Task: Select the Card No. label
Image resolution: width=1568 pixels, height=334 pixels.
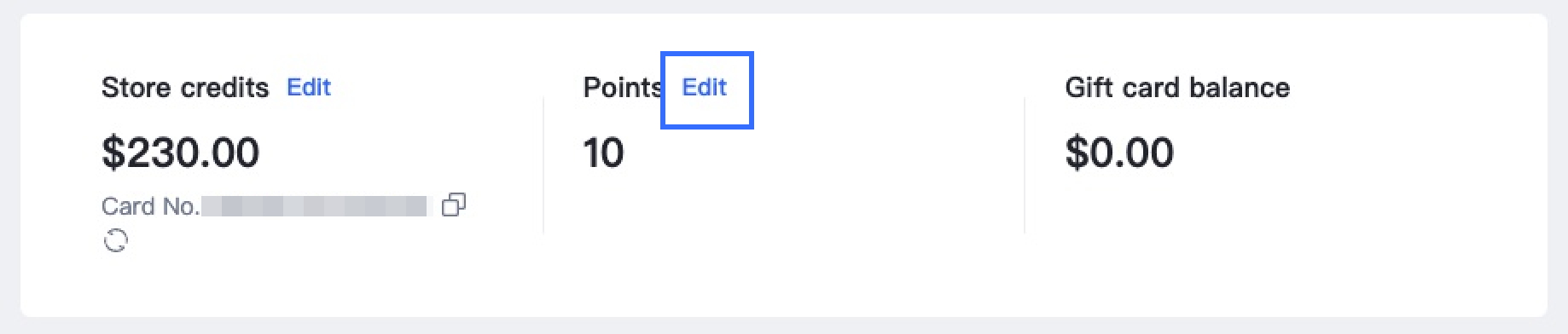Action: pyautogui.click(x=150, y=206)
